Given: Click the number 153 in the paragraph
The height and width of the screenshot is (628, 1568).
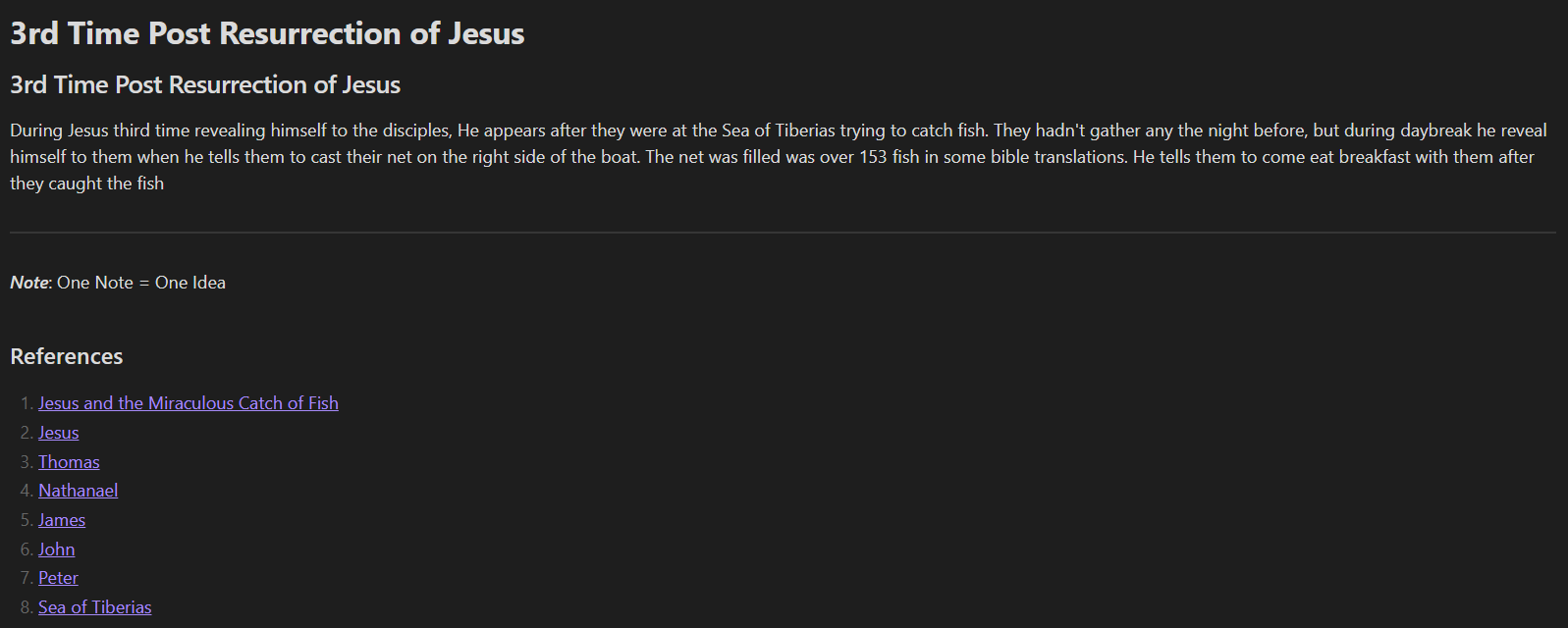Looking at the screenshot, I should 873,157.
